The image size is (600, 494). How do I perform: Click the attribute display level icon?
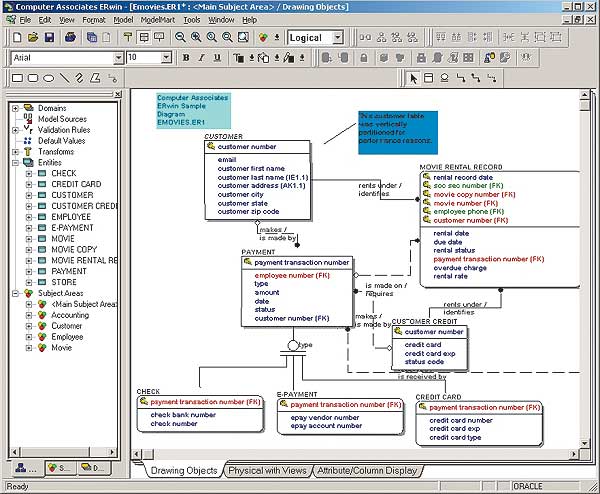click(144, 37)
